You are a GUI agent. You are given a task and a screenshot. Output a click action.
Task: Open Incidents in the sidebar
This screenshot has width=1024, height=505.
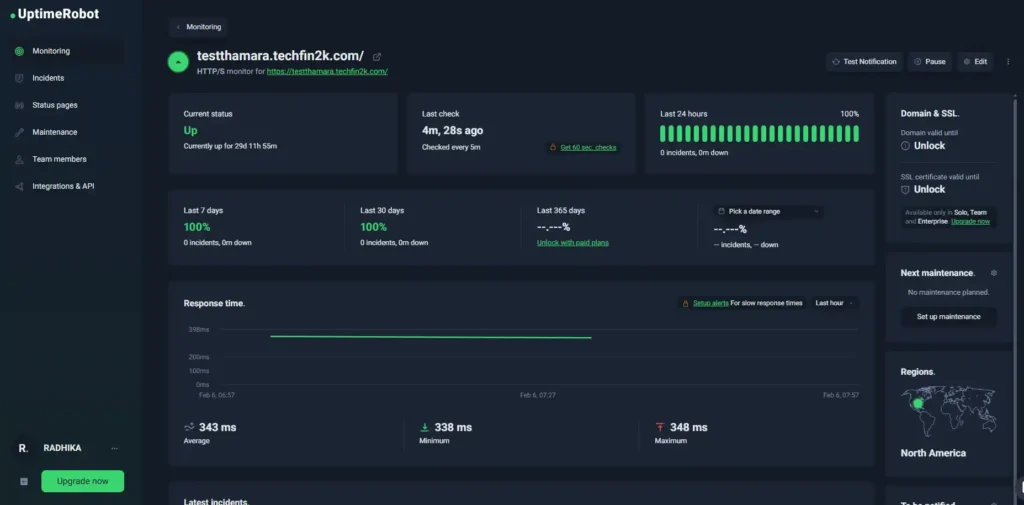pyautogui.click(x=66, y=78)
